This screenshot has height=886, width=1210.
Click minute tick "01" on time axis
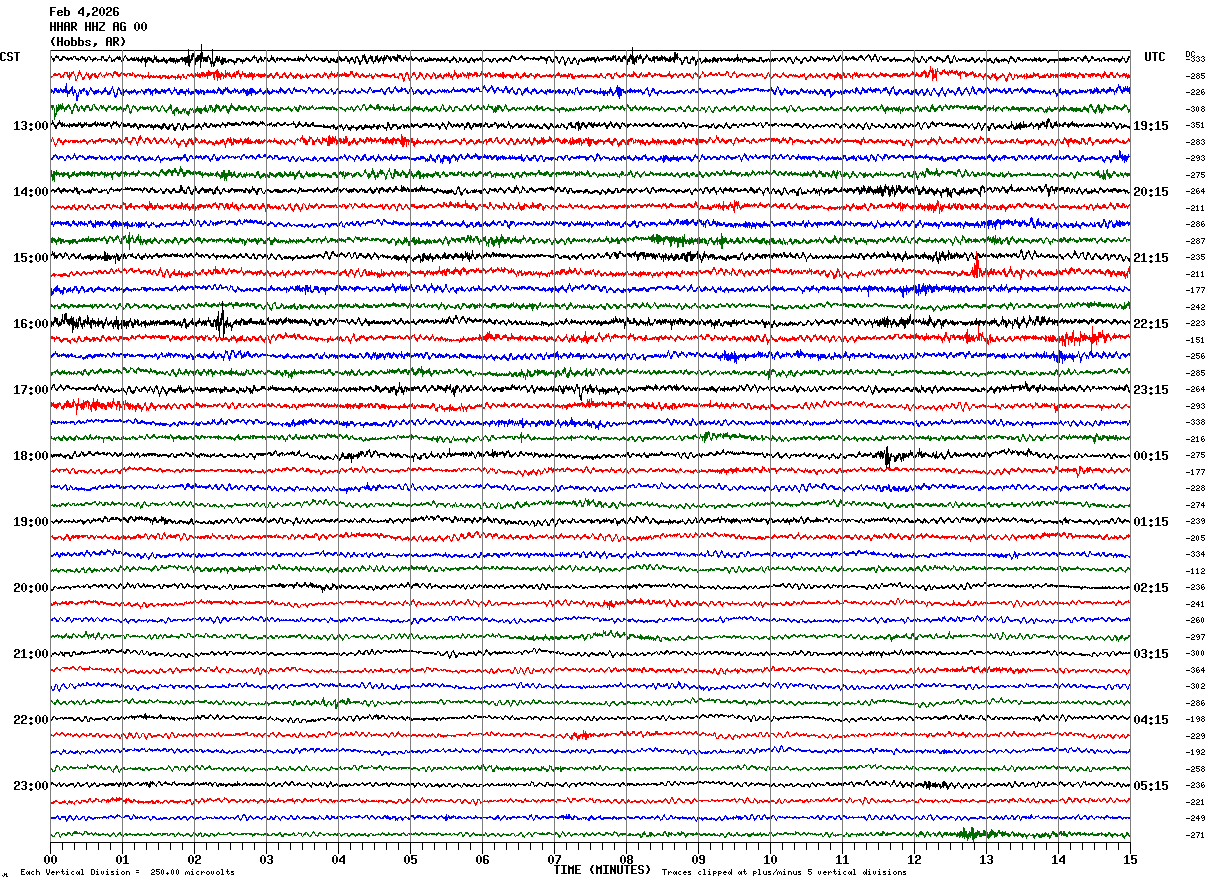point(122,859)
